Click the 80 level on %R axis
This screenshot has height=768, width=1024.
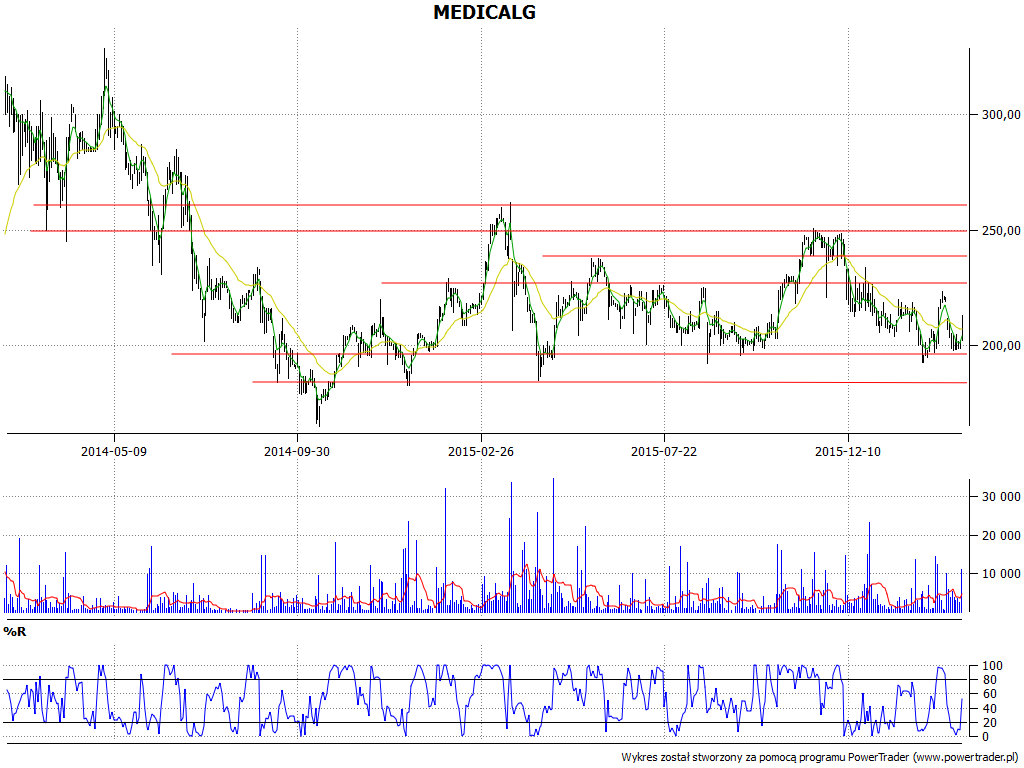click(989, 680)
